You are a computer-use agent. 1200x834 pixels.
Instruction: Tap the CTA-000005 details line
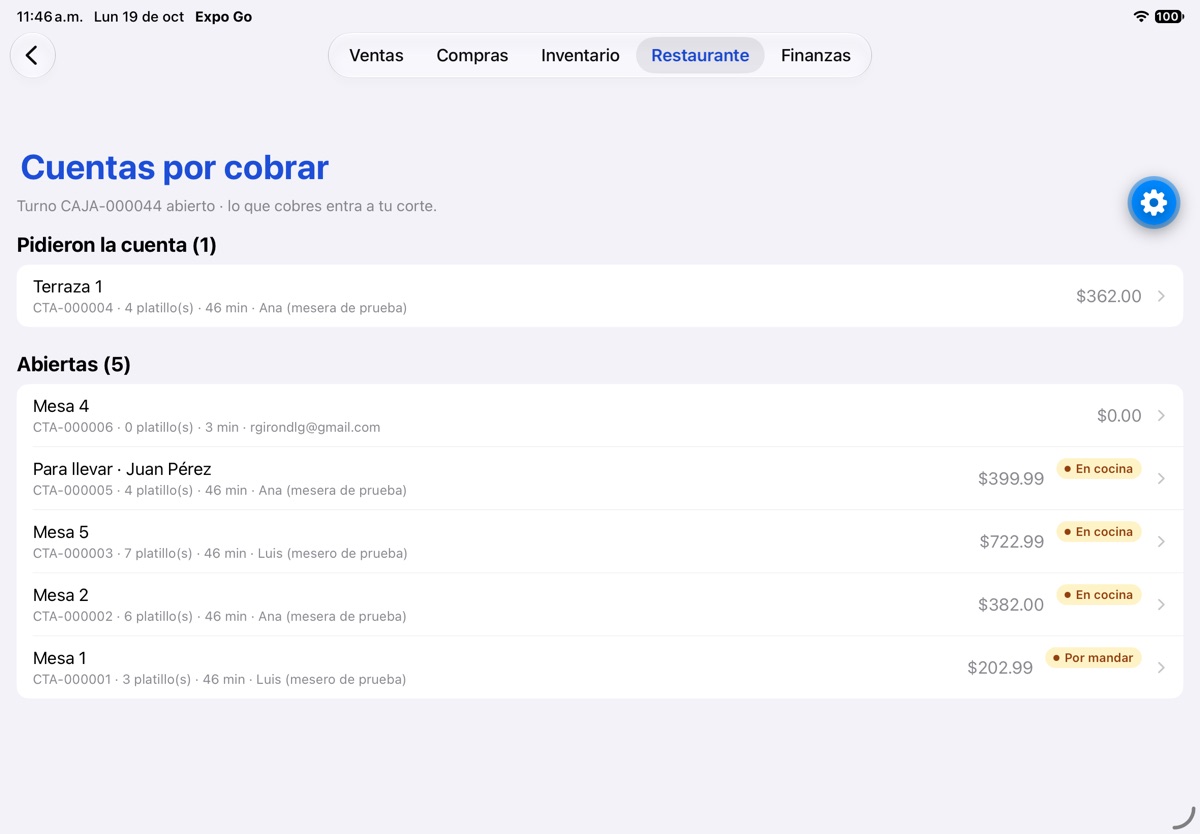(220, 490)
